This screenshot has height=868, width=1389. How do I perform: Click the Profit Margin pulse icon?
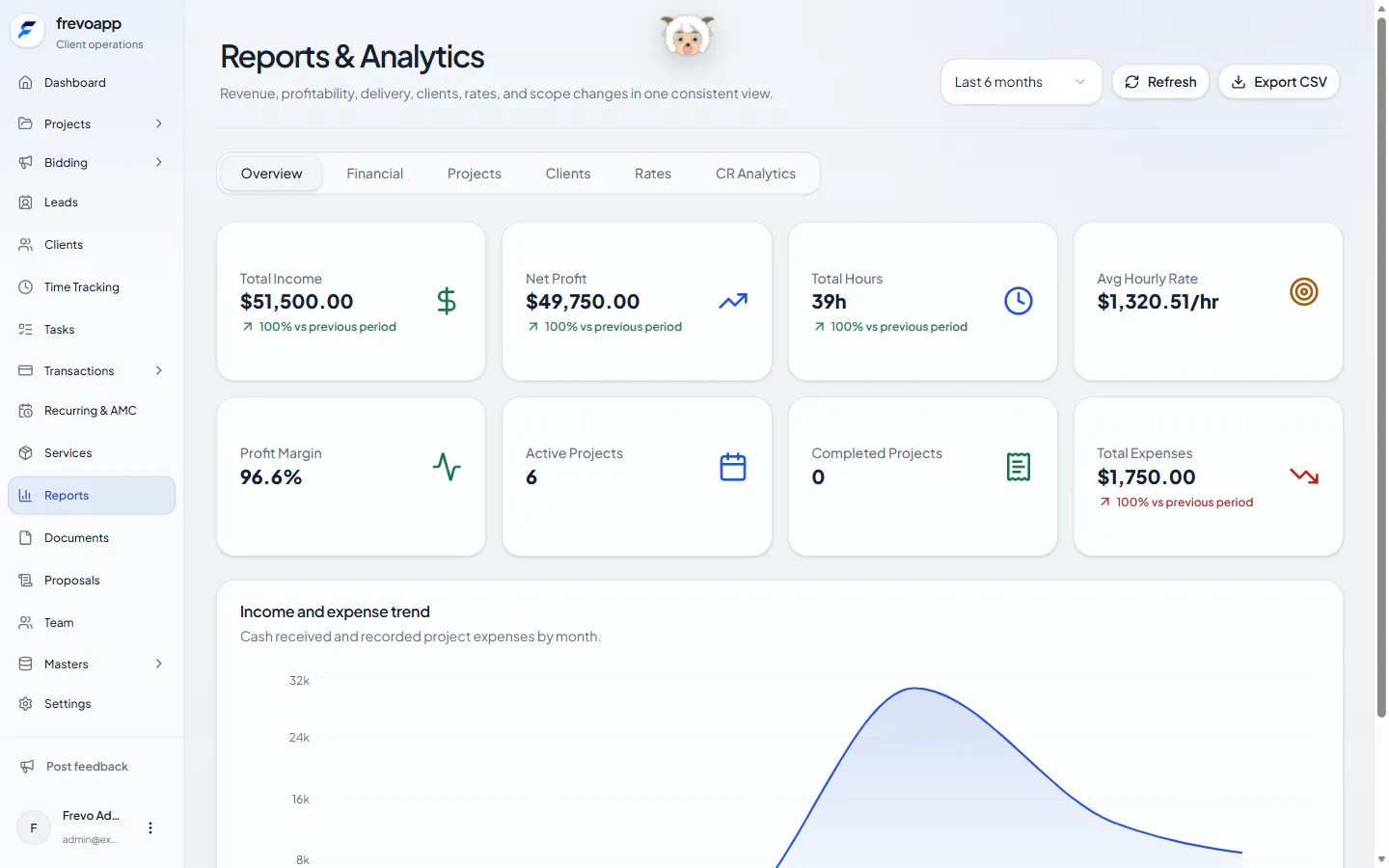click(x=447, y=467)
